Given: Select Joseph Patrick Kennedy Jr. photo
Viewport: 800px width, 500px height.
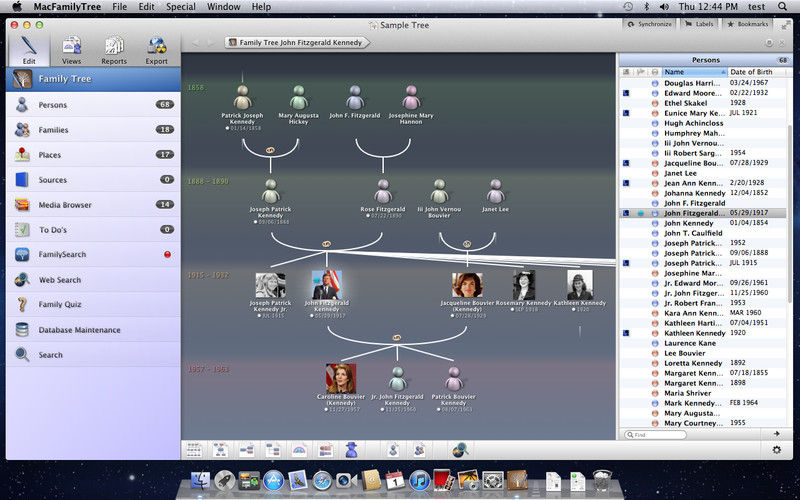Looking at the screenshot, I should pyautogui.click(x=270, y=285).
